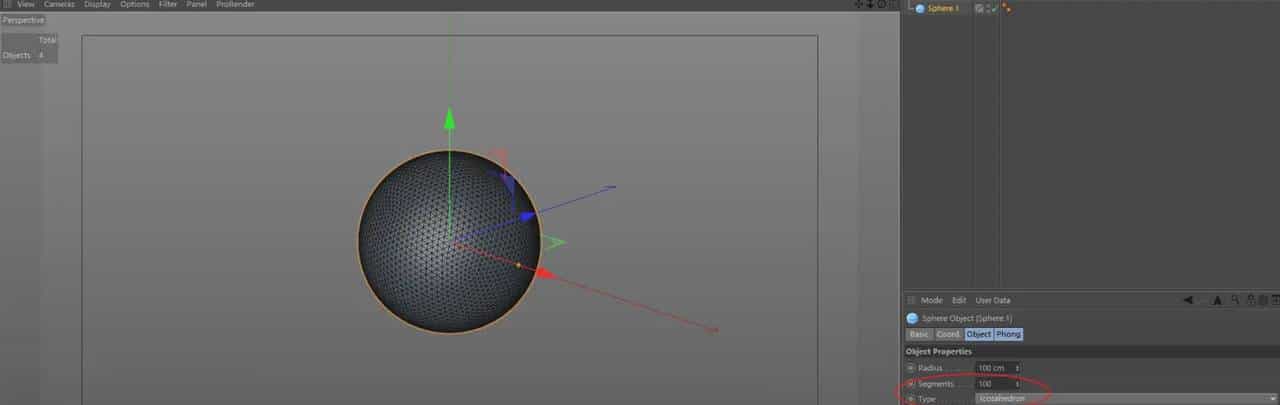The image size is (1280, 405).
Task: Click the Sphere Object [Sphere.1] title text
Action: point(967,318)
